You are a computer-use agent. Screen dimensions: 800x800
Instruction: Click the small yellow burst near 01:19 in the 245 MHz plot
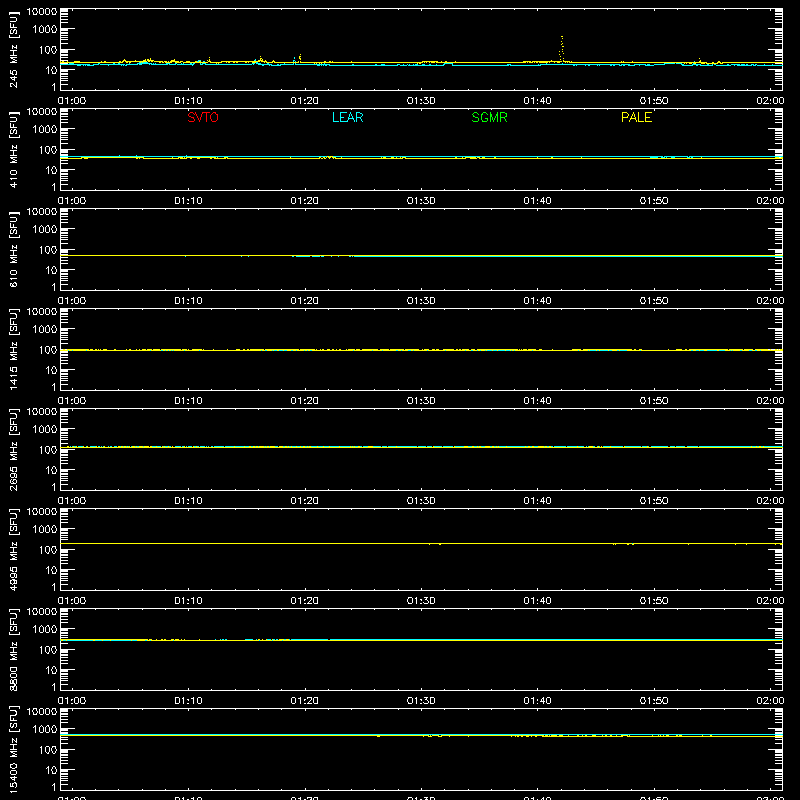(299, 58)
